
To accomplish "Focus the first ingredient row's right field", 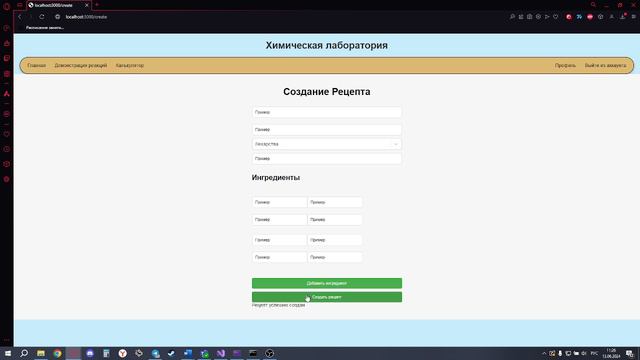I will 335,202.
